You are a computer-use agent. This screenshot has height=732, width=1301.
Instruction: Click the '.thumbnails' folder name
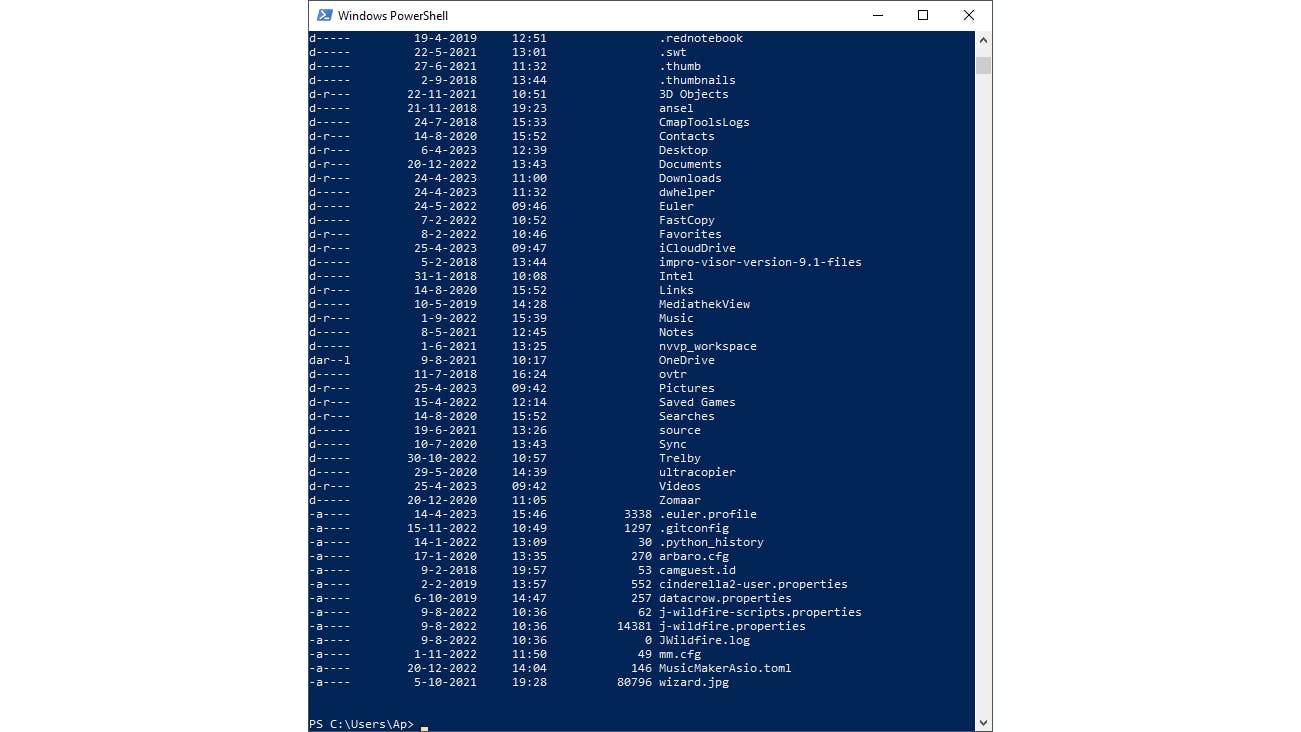(697, 80)
